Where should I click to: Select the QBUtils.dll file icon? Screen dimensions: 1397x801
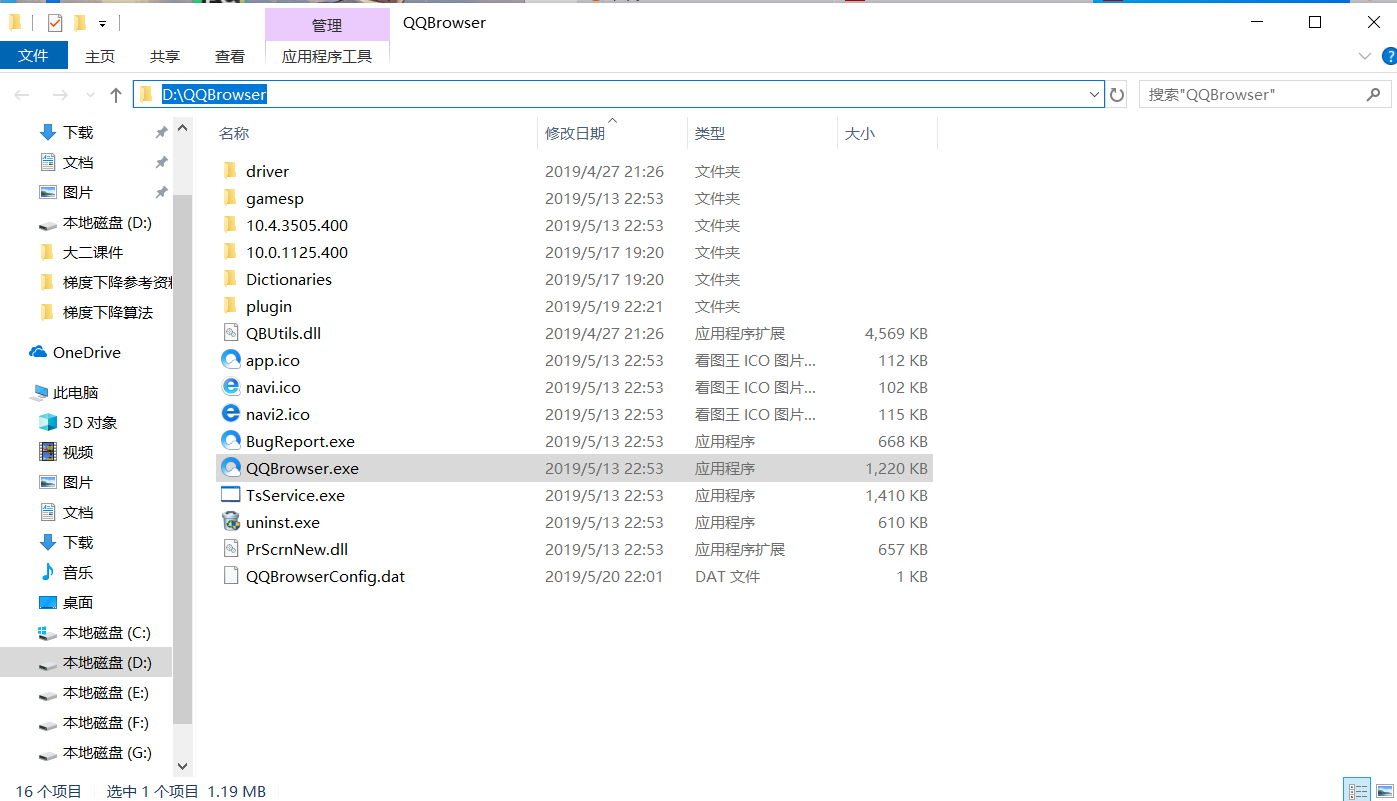coord(230,333)
